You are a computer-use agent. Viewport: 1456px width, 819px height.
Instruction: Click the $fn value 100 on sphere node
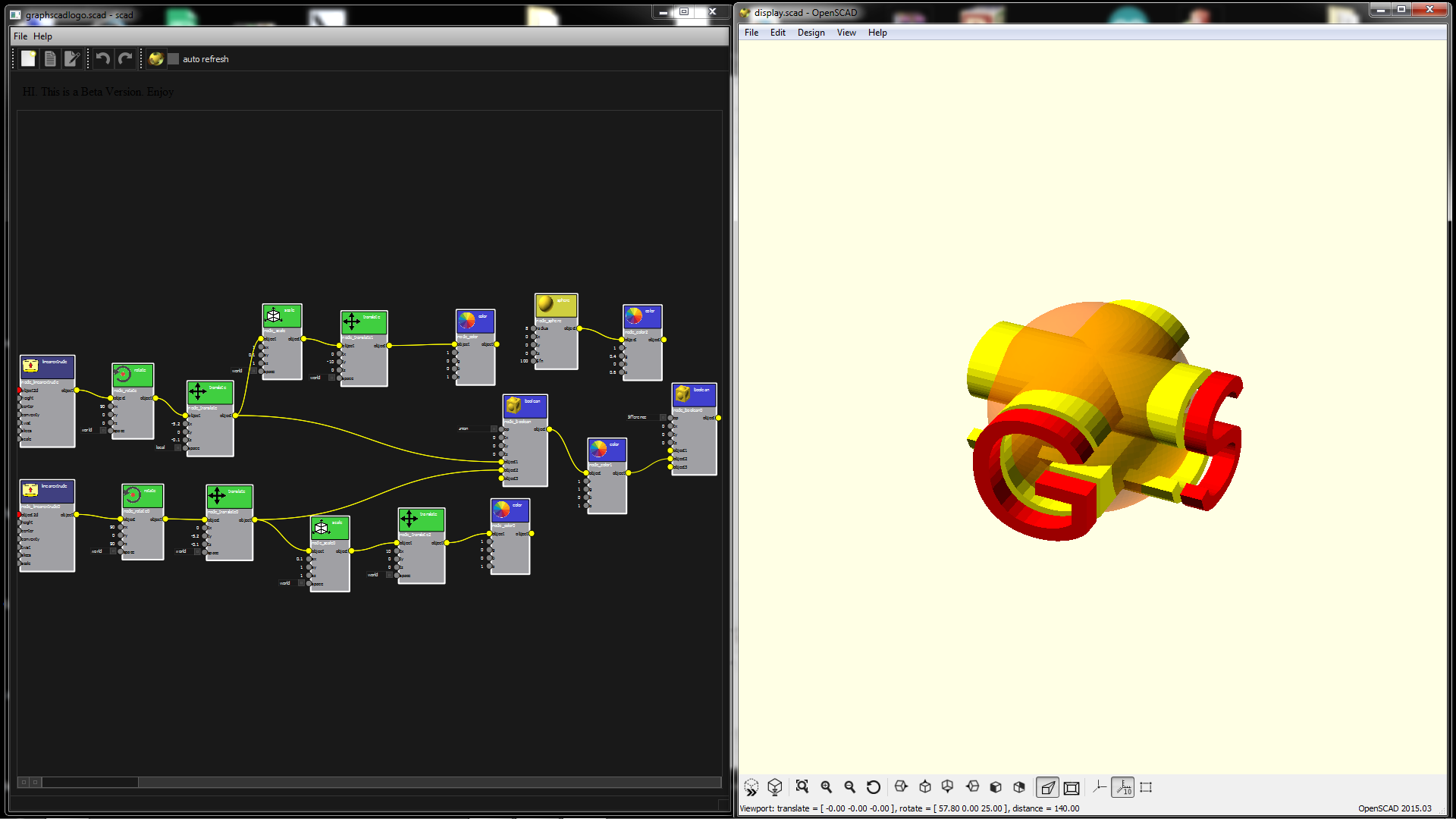pos(524,361)
